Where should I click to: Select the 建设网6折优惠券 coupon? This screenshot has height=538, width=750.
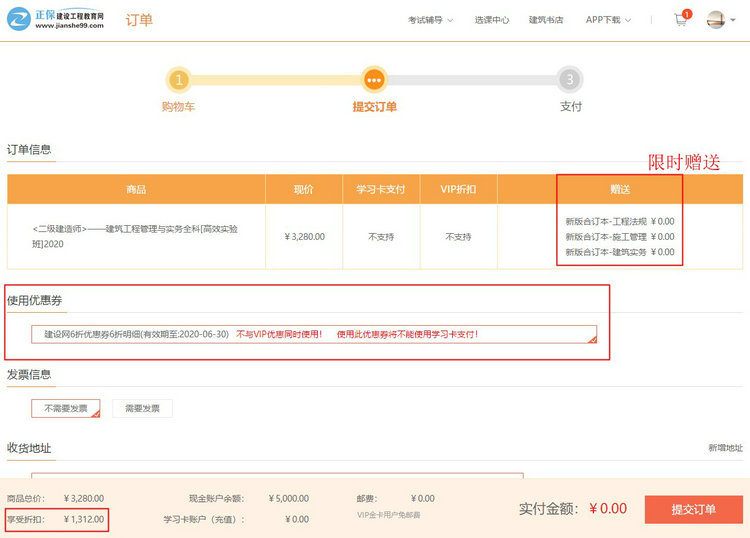point(314,334)
